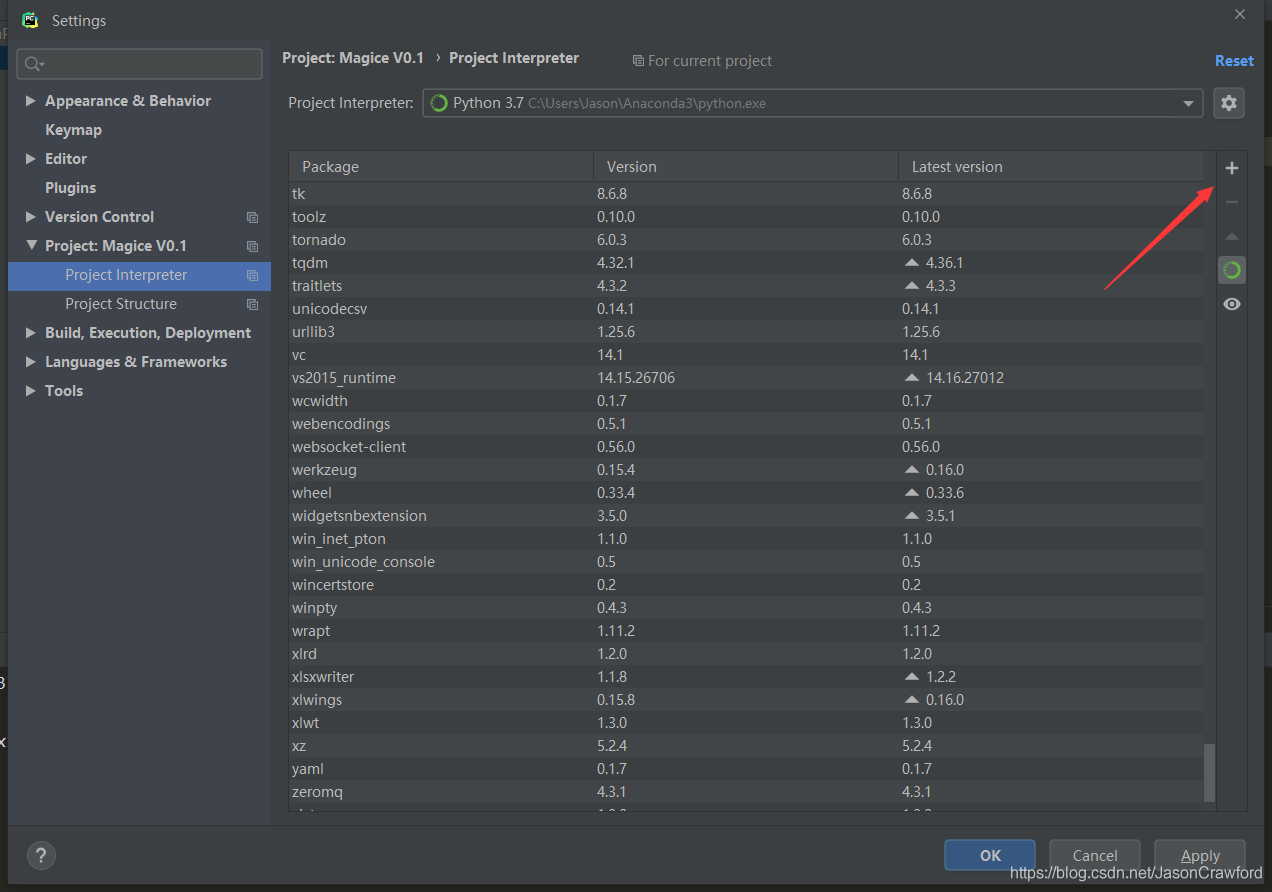Click the minus icon to uninstall package

tap(1231, 202)
